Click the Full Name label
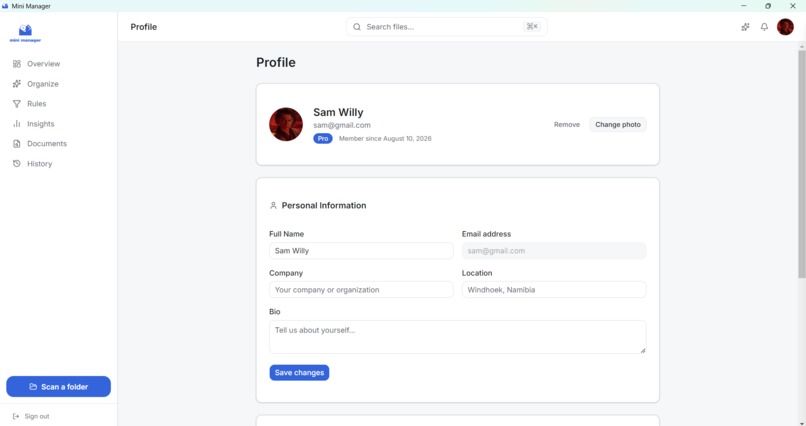The image size is (806, 426). pyautogui.click(x=286, y=234)
